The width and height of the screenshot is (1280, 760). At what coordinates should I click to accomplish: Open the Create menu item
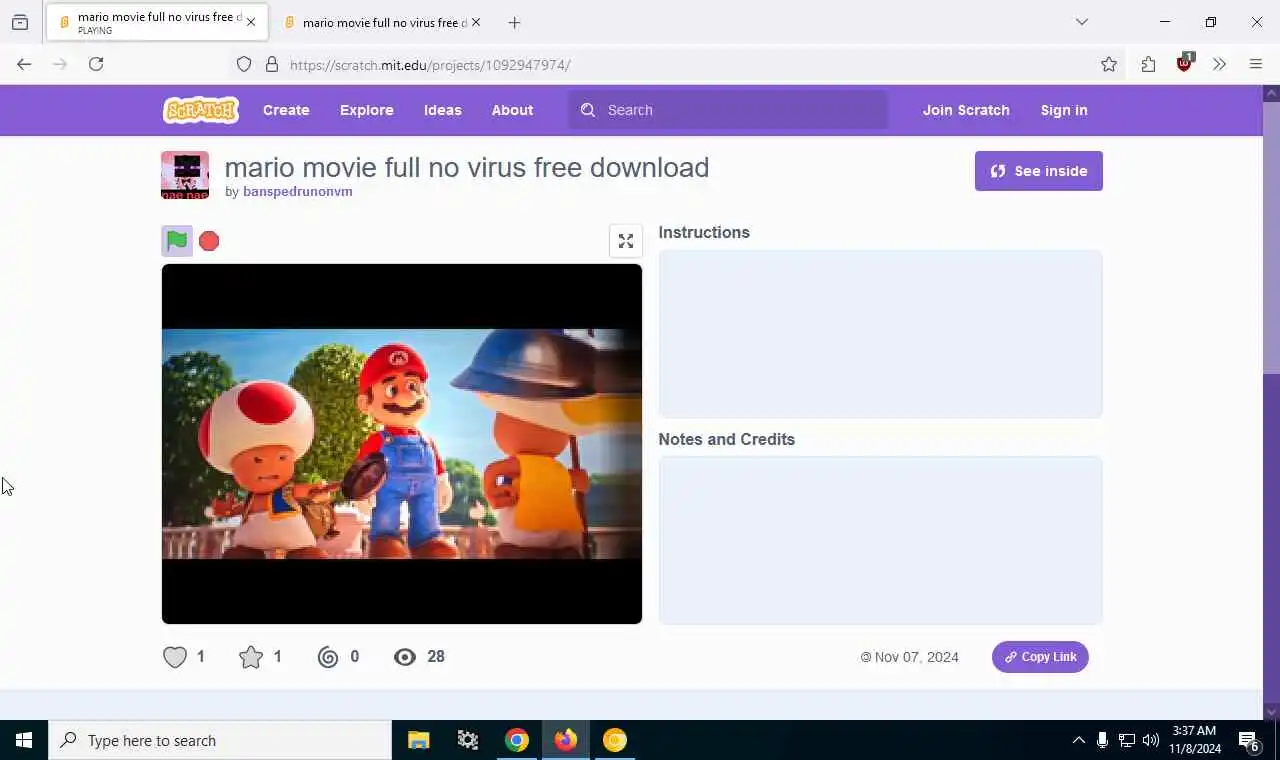[286, 110]
